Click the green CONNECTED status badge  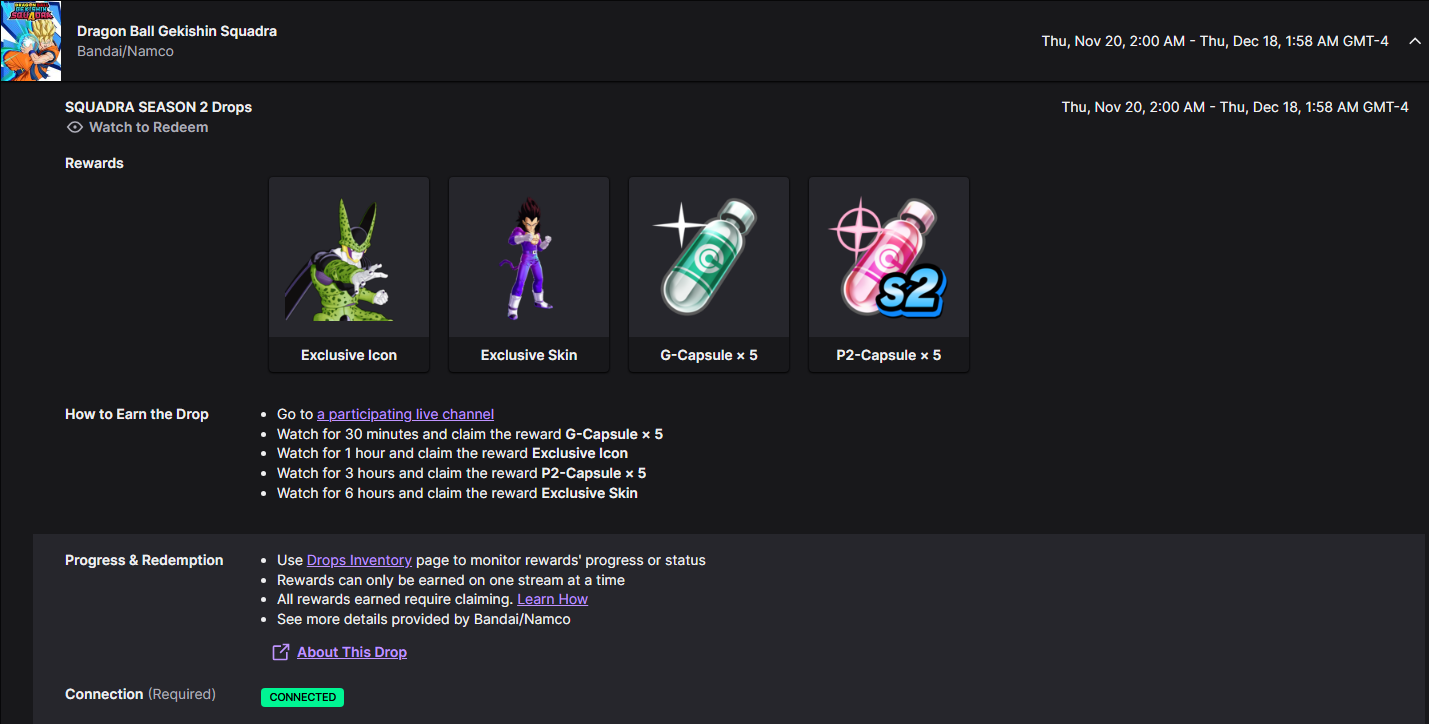pyautogui.click(x=302, y=697)
